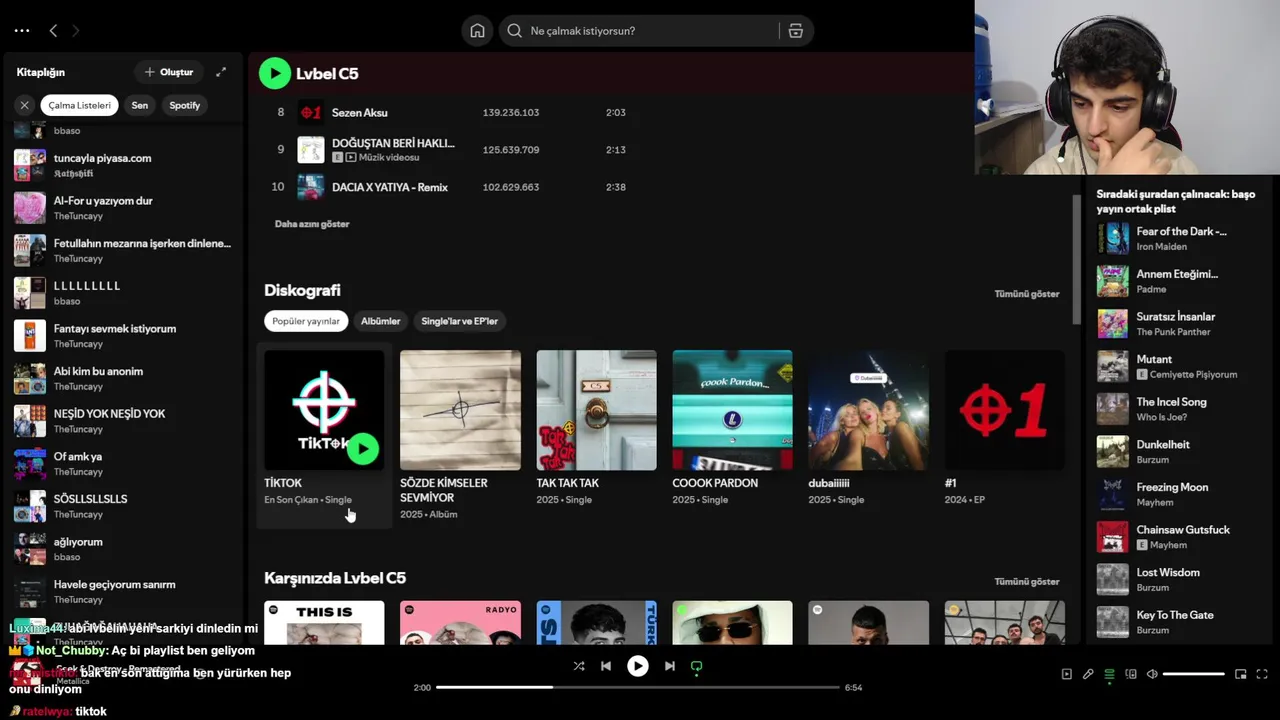This screenshot has height=720, width=1280.
Task: Select the Sen filter chip
Action: (x=140, y=105)
